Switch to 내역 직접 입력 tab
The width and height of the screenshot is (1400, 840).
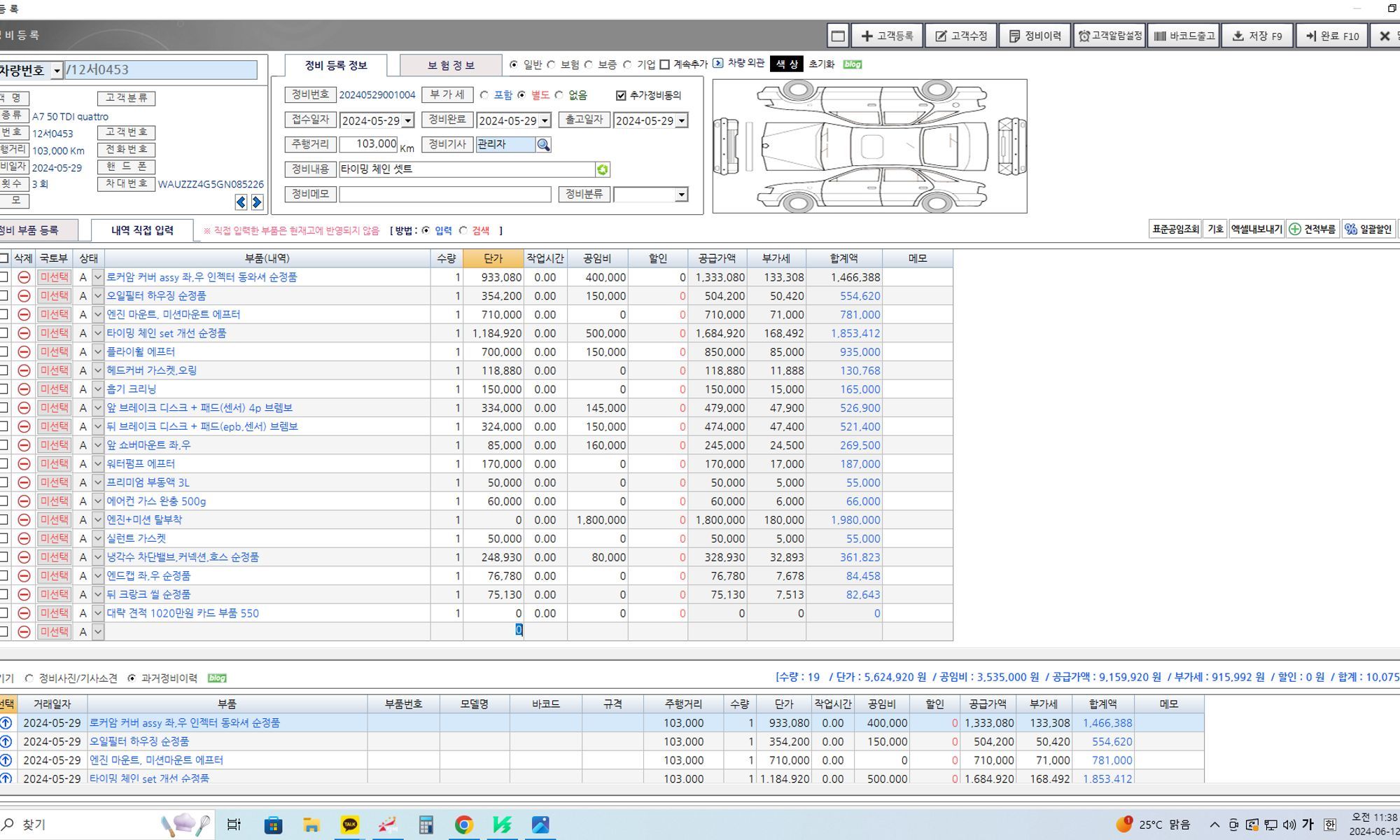(x=142, y=230)
